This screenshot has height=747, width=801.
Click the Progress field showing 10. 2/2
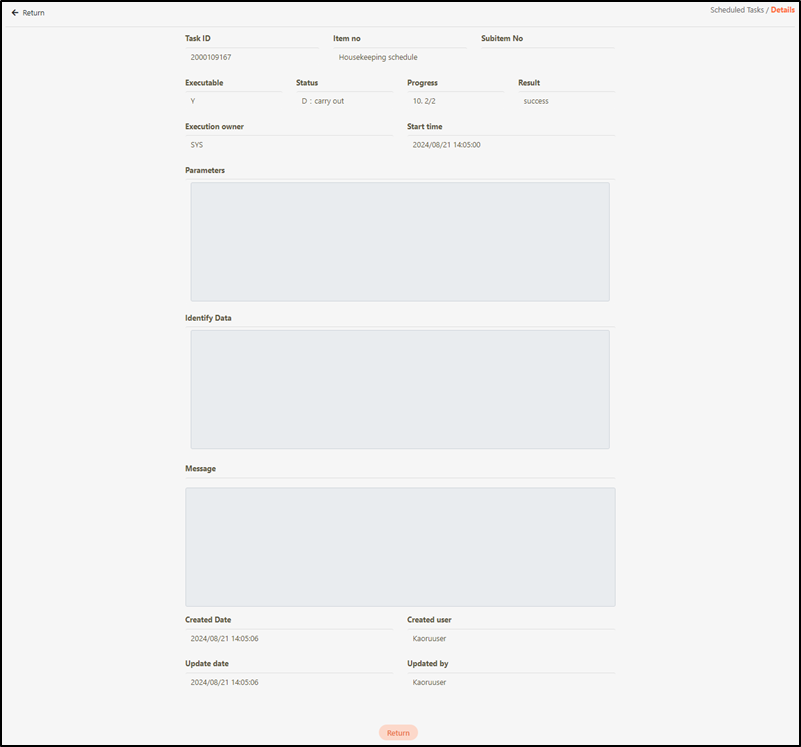456,101
